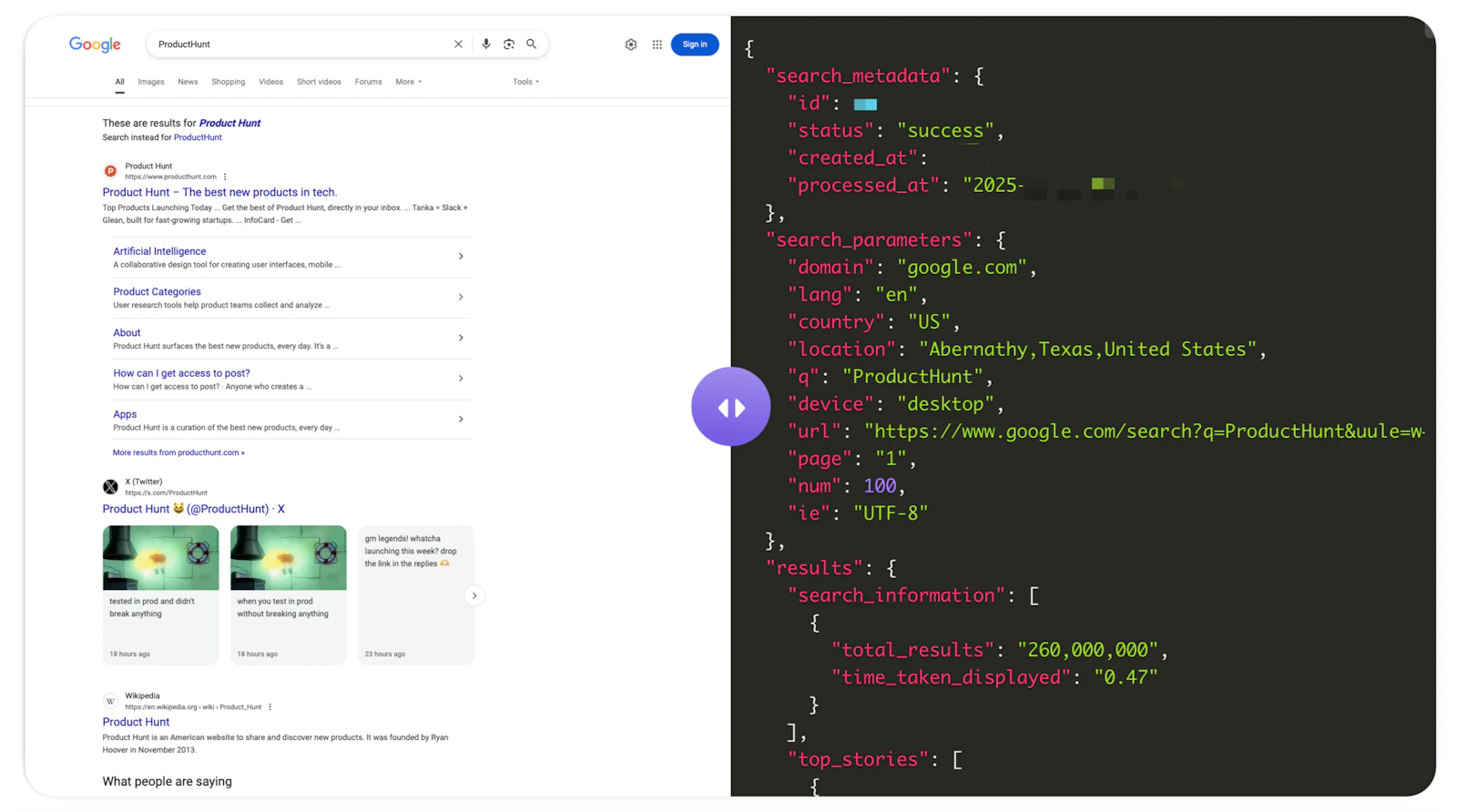Open the Google apps grid icon
The width and height of the screenshot is (1457, 812).
tap(657, 45)
